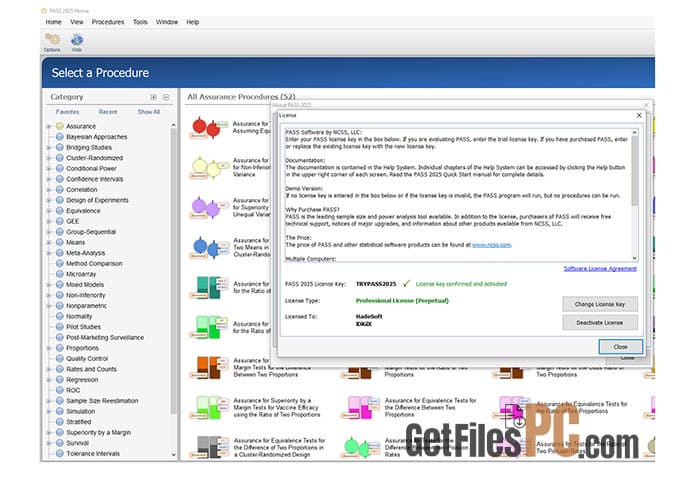Select the Show All category tab
The width and height of the screenshot is (700, 487).
tap(149, 112)
